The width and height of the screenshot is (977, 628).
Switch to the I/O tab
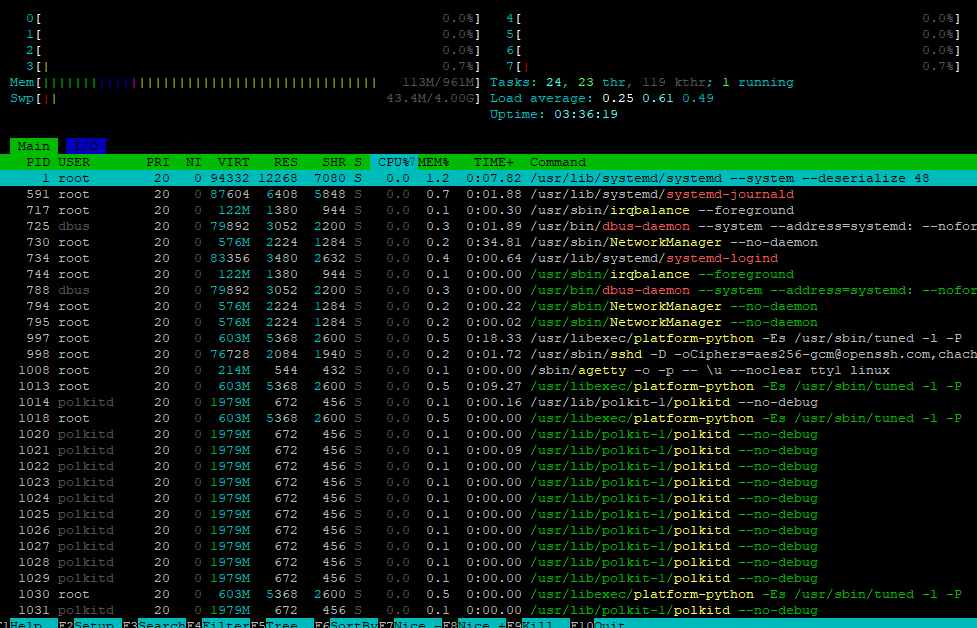[x=86, y=146]
